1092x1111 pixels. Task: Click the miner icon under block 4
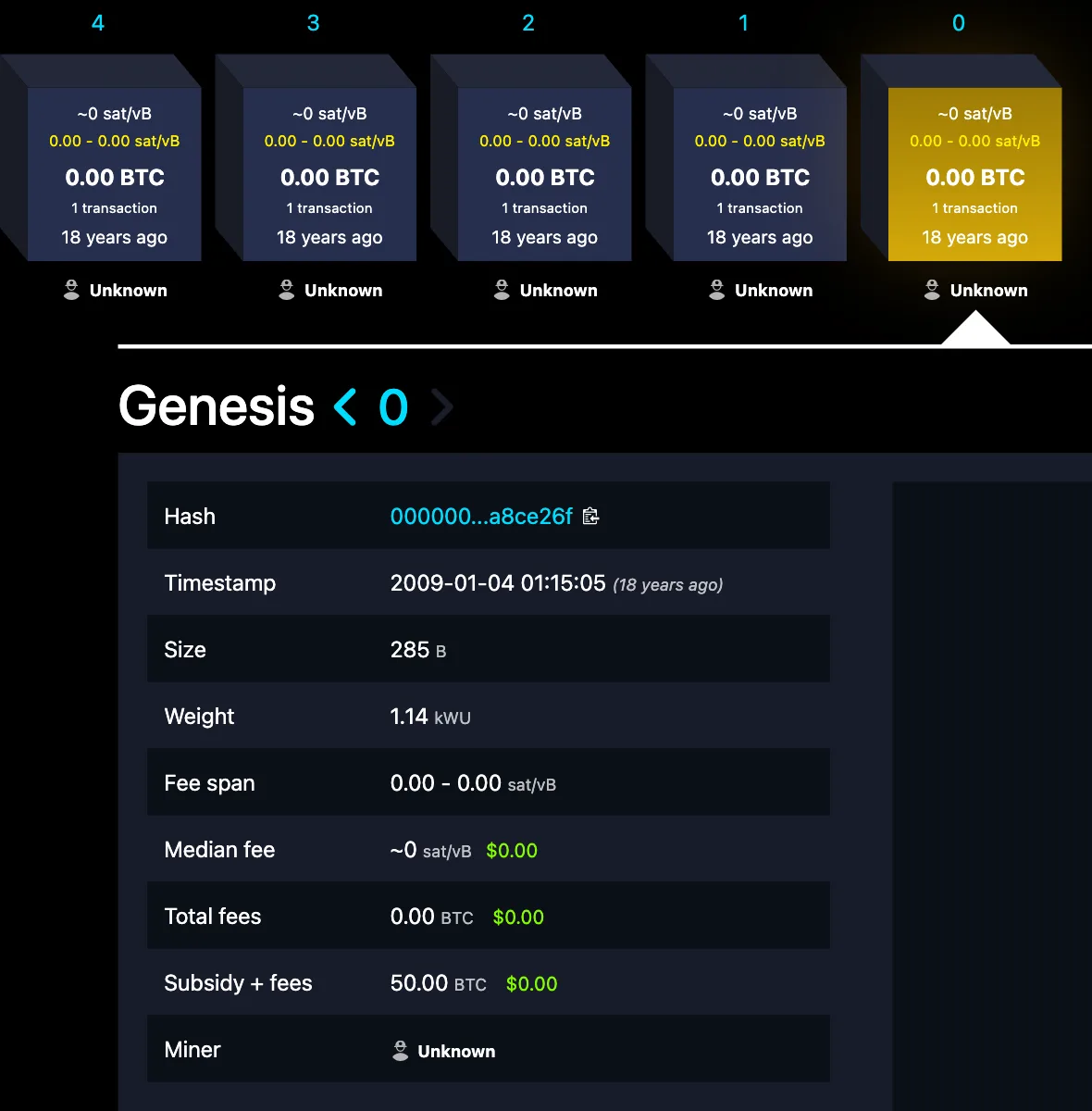tap(71, 290)
